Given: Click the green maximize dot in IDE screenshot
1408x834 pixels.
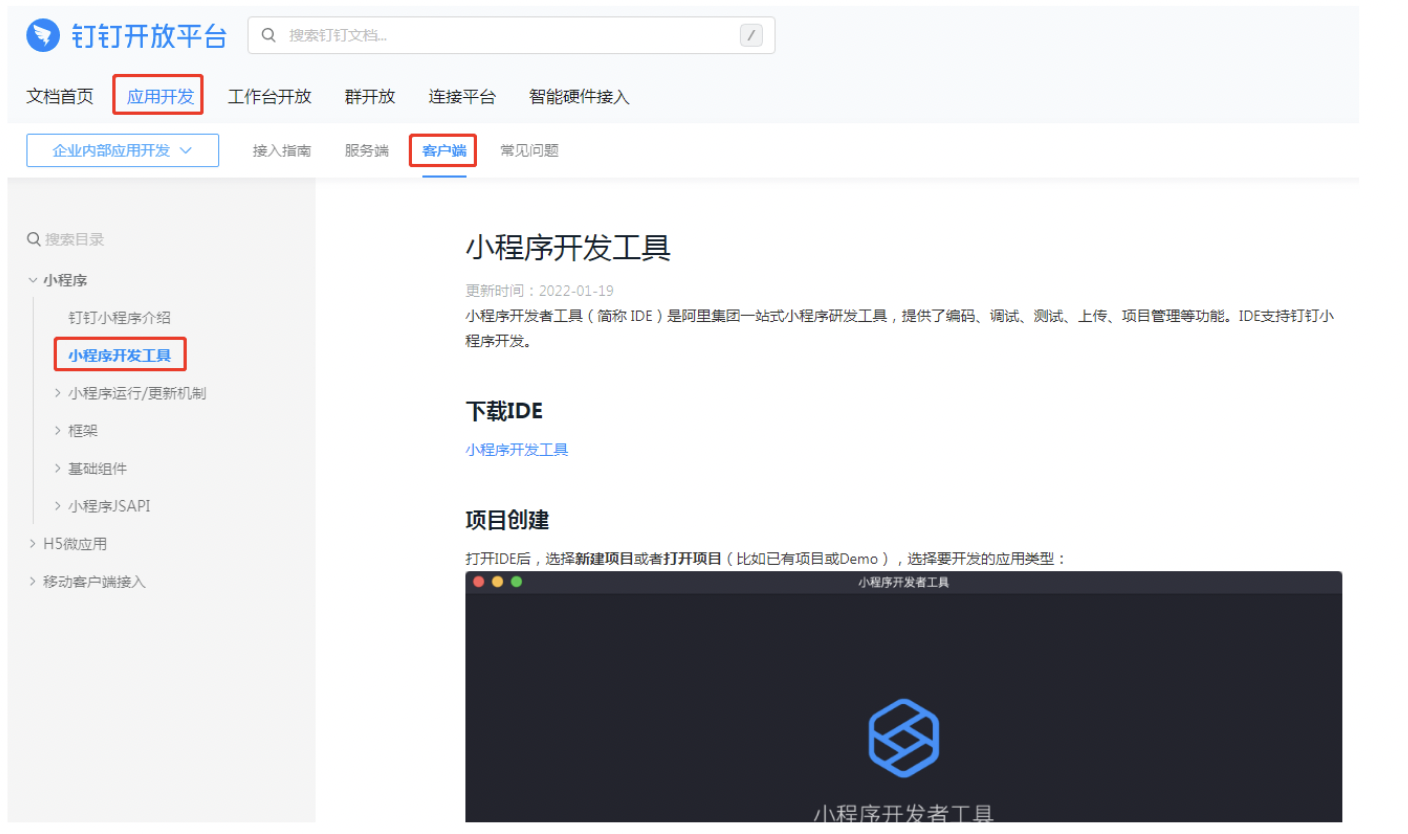Looking at the screenshot, I should click(516, 581).
